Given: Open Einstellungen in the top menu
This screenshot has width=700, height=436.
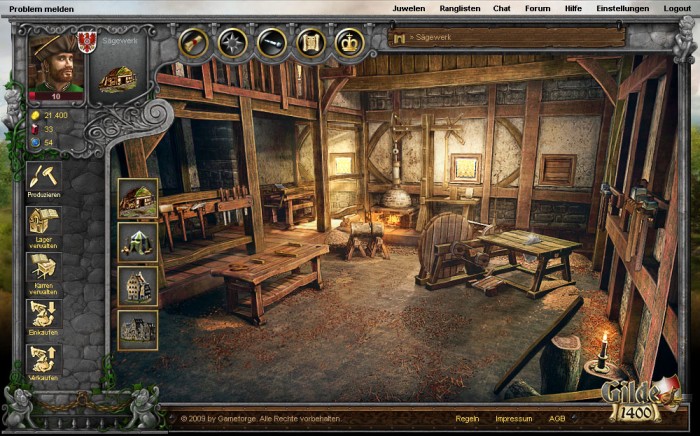Looking at the screenshot, I should pyautogui.click(x=623, y=8).
